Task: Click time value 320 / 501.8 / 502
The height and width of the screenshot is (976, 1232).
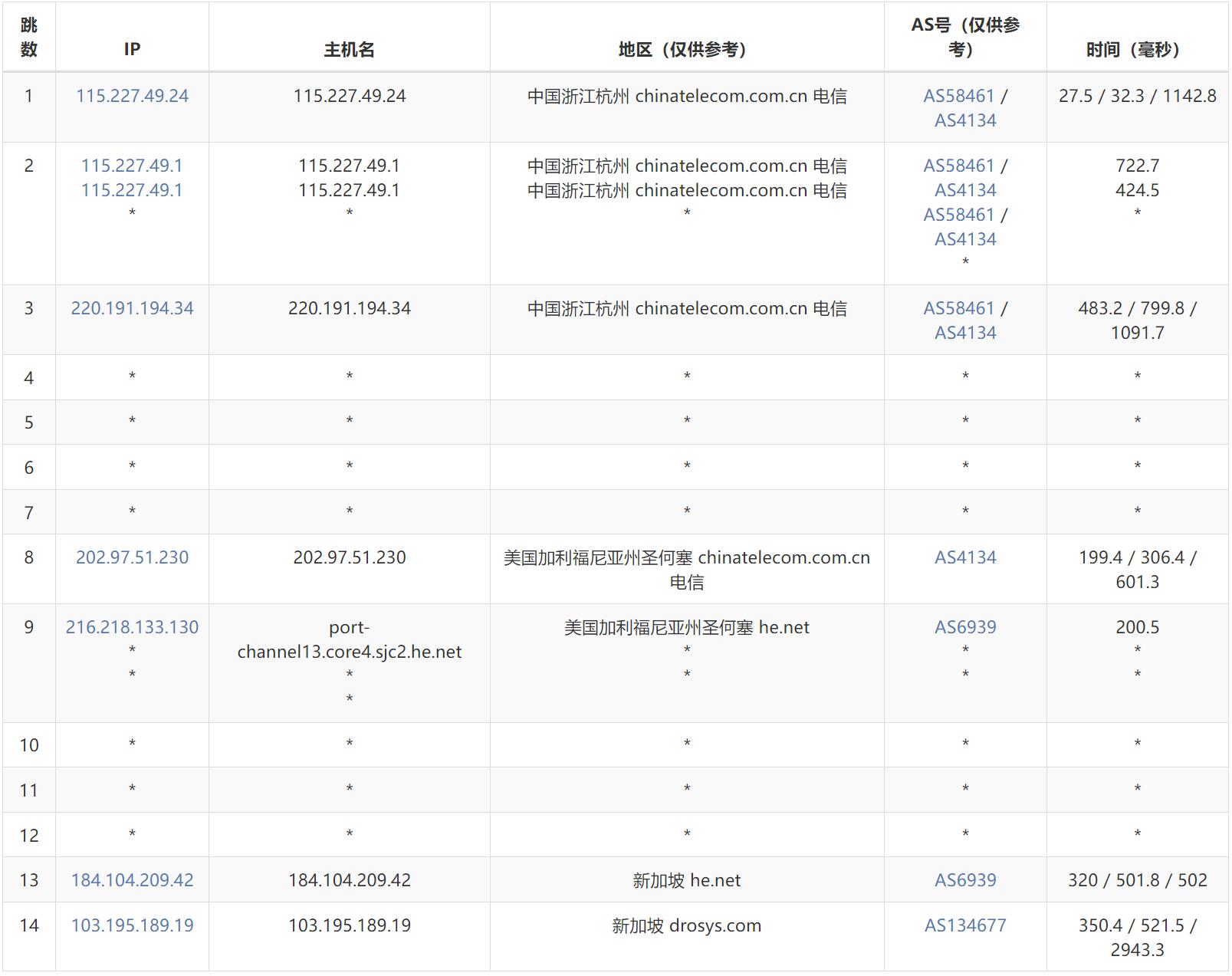Action: click(x=1137, y=880)
